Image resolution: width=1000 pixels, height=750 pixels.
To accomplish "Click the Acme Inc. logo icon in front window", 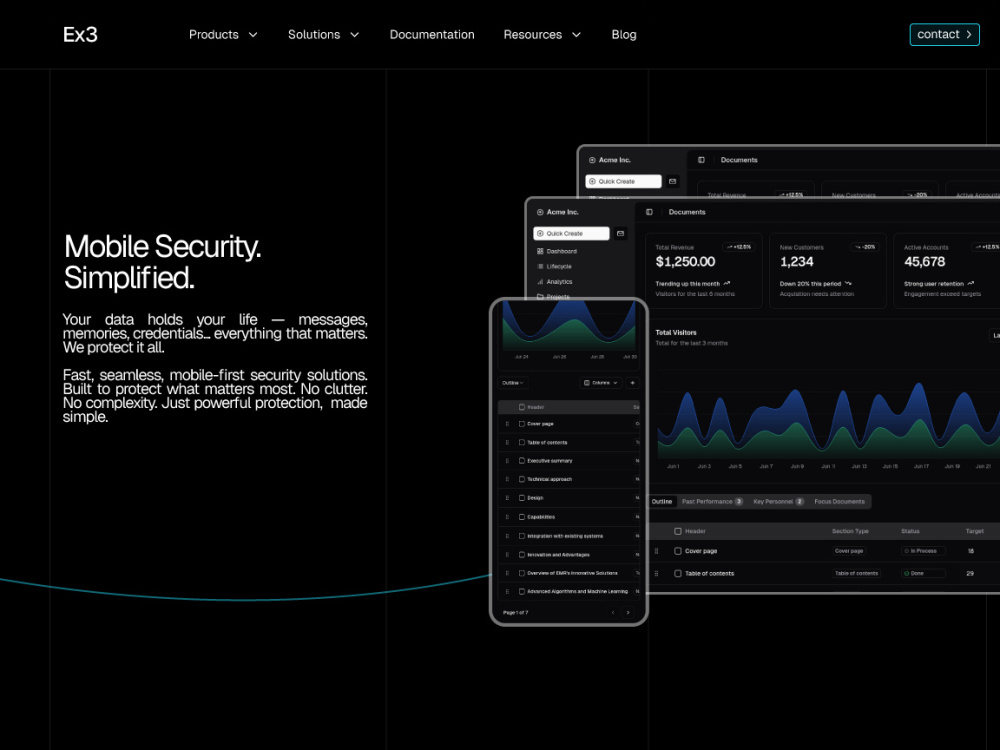I will tap(540, 212).
